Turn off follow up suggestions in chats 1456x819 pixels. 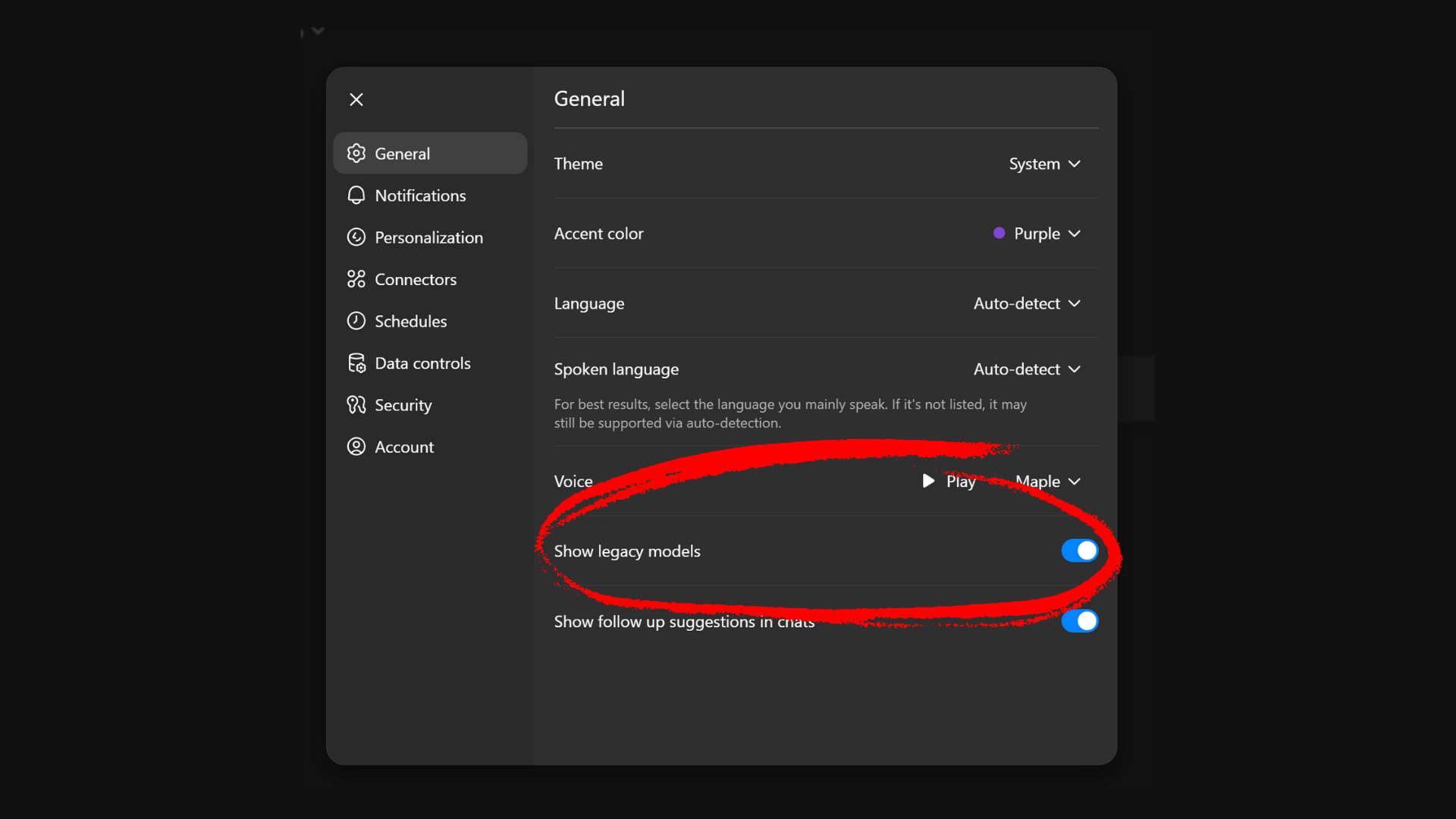[x=1081, y=621]
